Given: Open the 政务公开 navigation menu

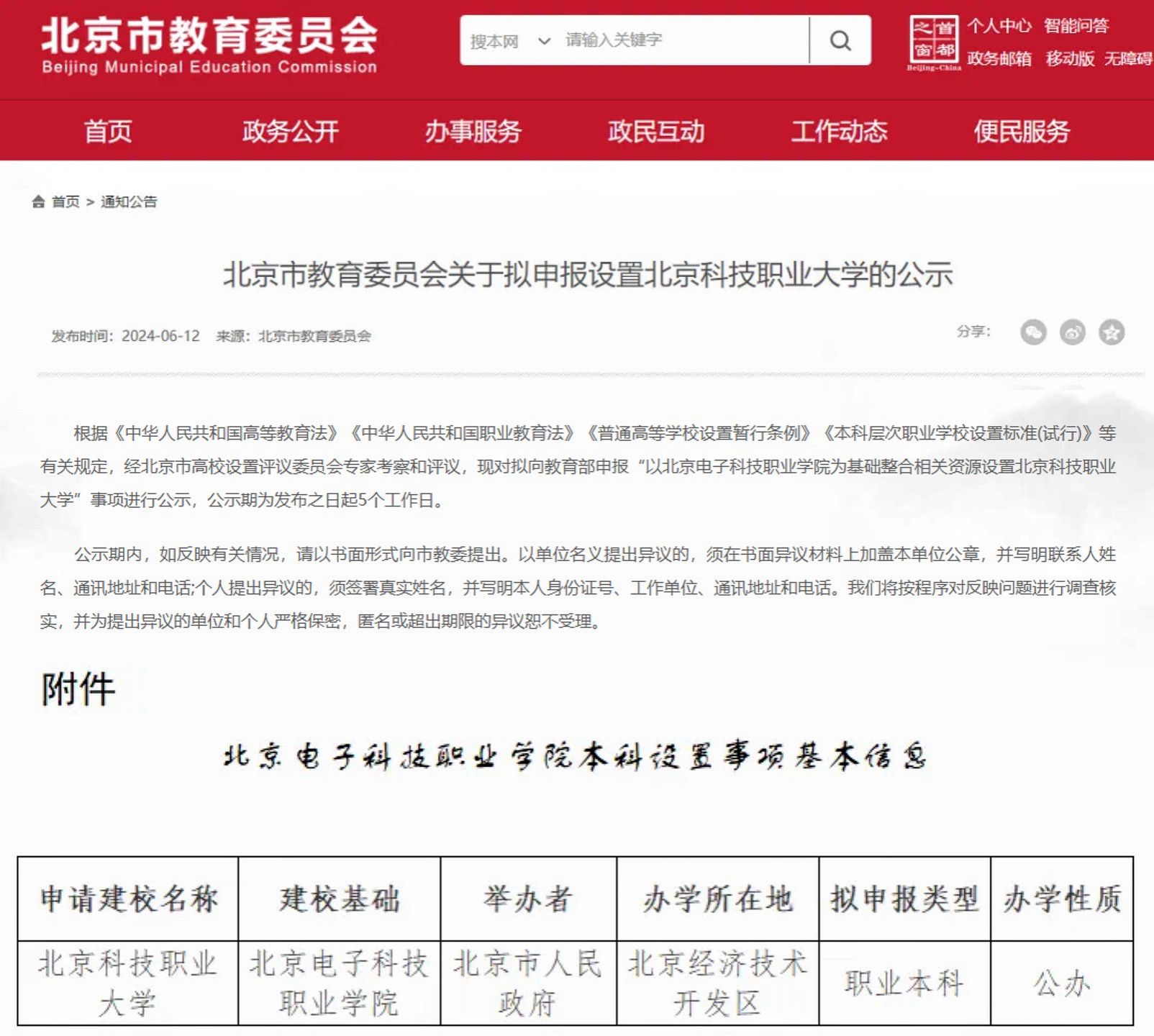Looking at the screenshot, I should (x=290, y=132).
